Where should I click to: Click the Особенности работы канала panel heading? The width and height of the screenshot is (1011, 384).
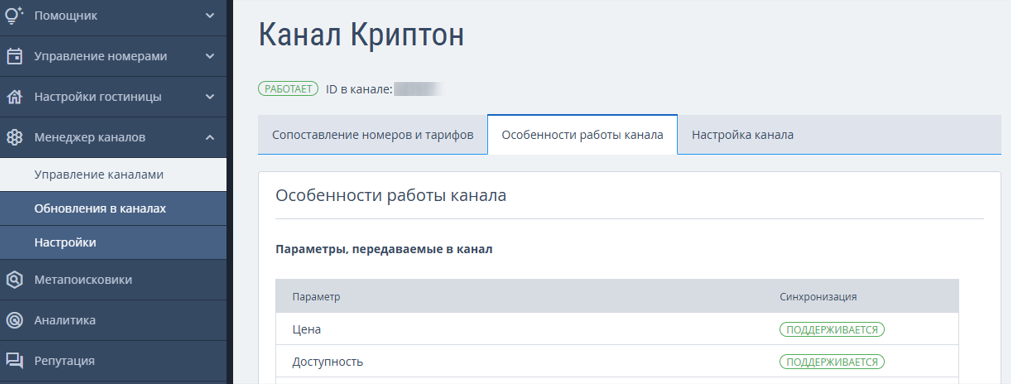(391, 196)
